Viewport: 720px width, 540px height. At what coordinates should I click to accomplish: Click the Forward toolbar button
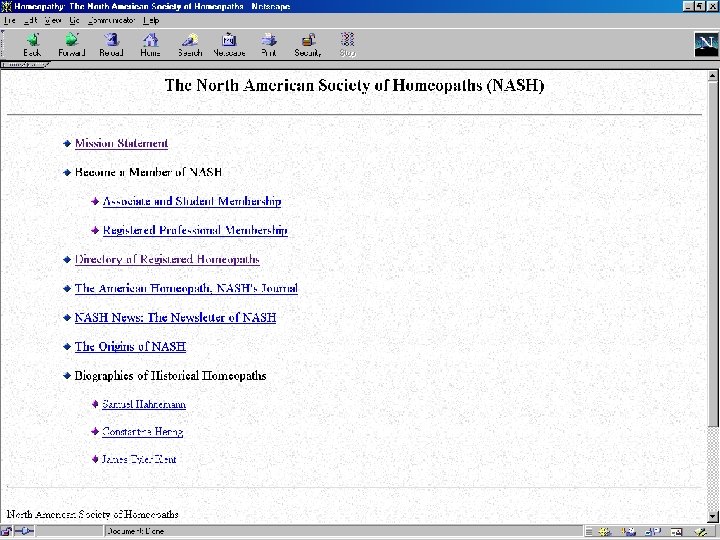click(72, 45)
